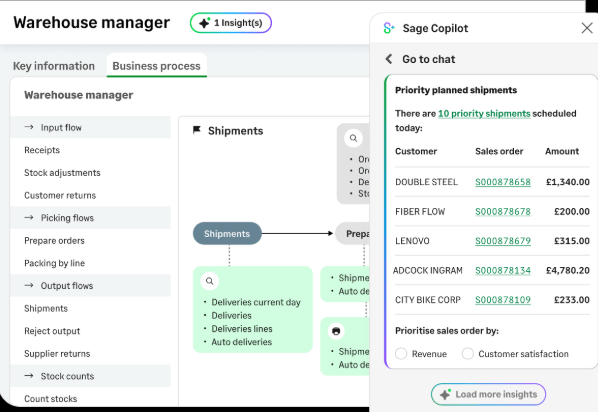The width and height of the screenshot is (598, 412).
Task: Open Reject output in the sidebar
Action: click(x=52, y=331)
